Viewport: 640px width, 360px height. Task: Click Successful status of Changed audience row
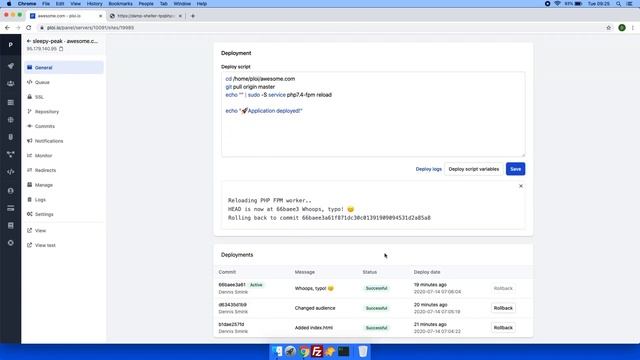(x=376, y=308)
